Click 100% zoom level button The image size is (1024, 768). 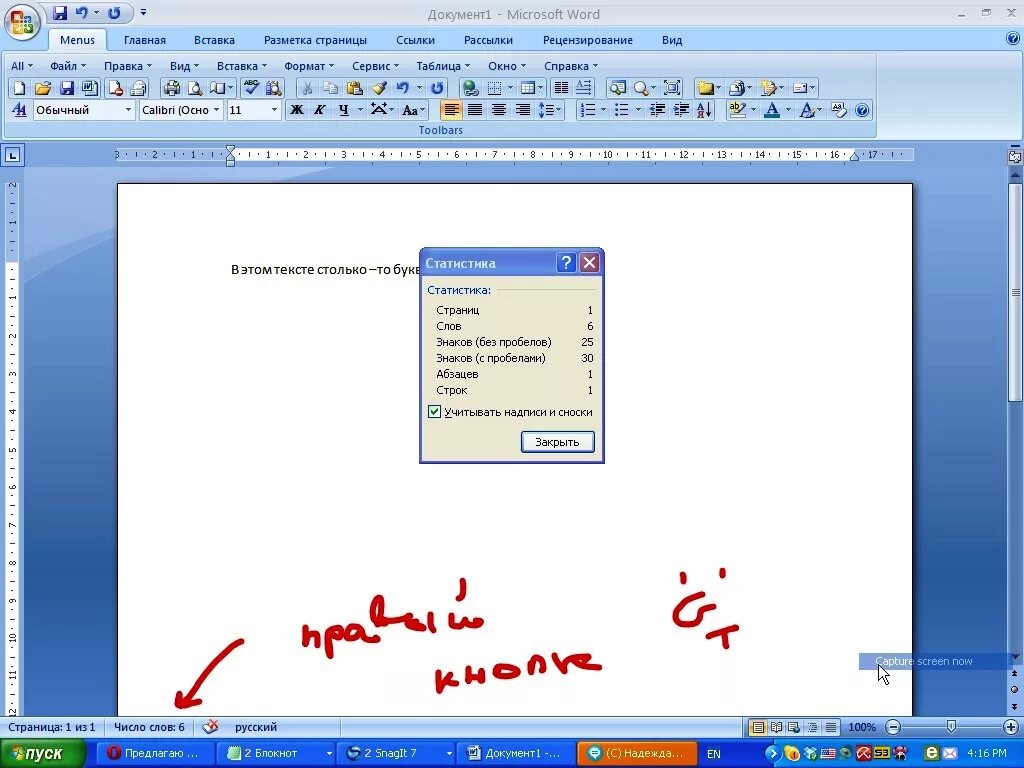coord(862,727)
